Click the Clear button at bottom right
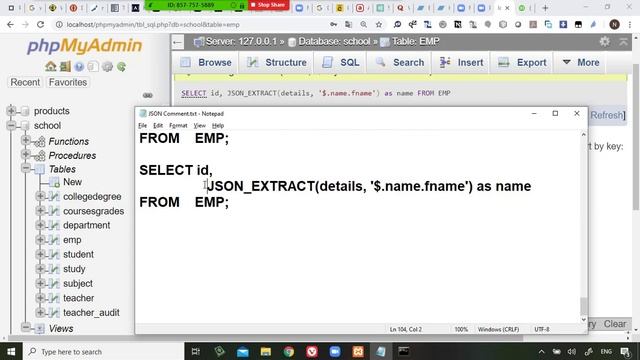The width and height of the screenshot is (640, 360). pos(615,324)
